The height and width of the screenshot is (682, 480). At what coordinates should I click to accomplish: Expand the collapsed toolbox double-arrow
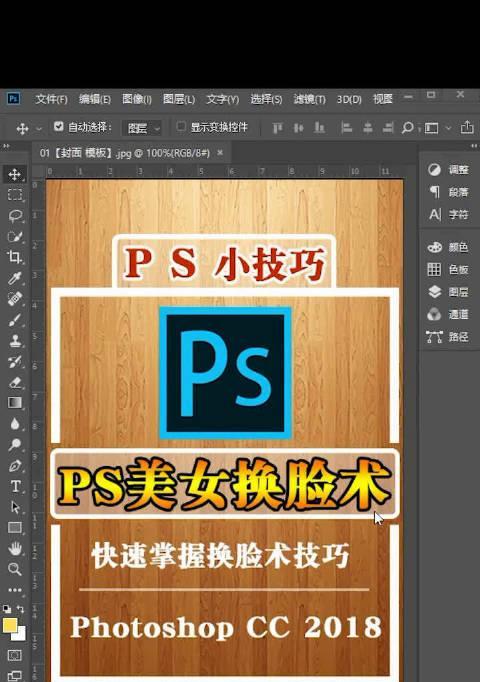(x=6, y=146)
